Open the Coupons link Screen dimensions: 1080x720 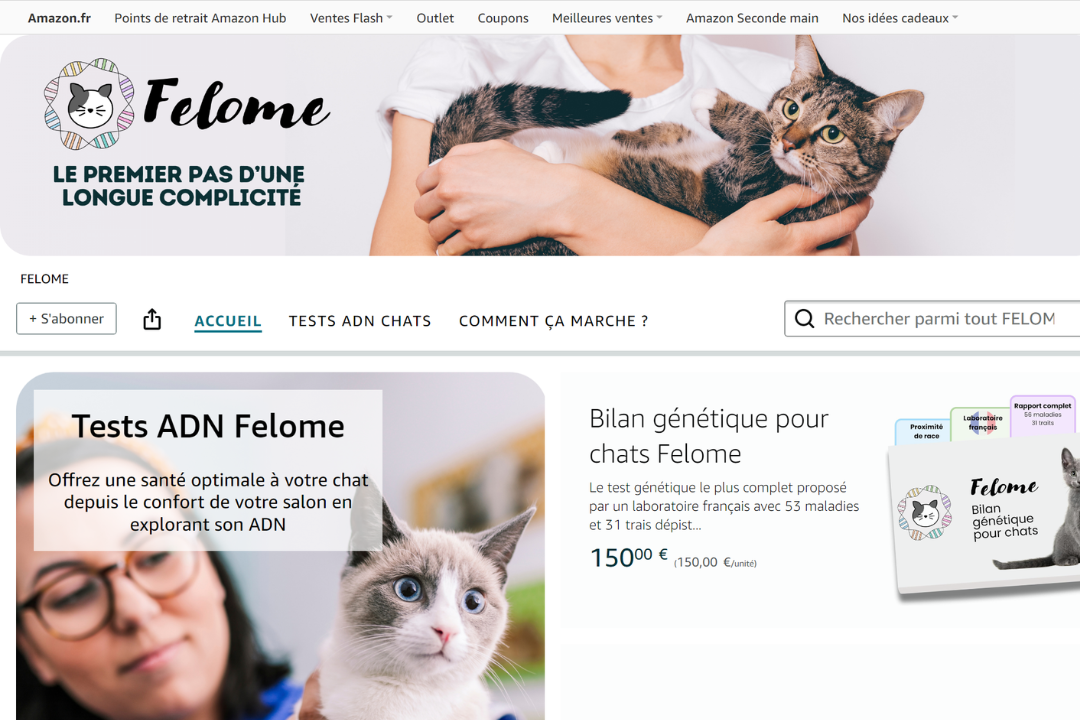[503, 18]
